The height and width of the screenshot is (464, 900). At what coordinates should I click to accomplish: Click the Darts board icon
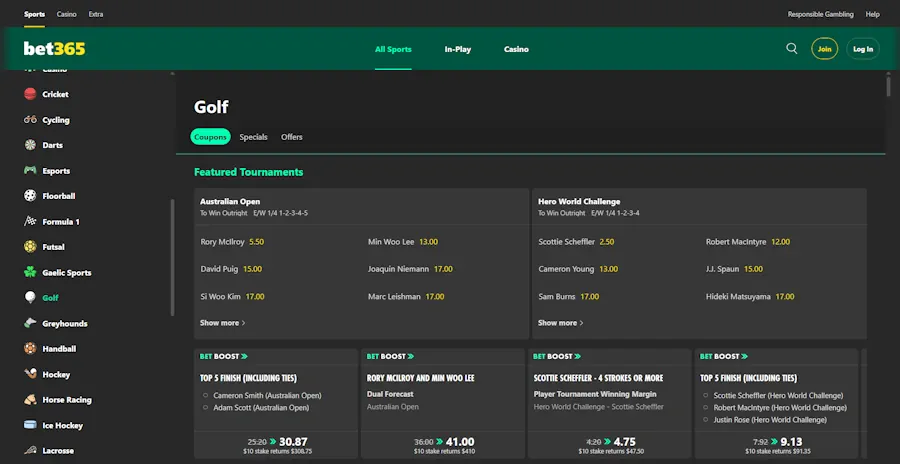coord(30,145)
